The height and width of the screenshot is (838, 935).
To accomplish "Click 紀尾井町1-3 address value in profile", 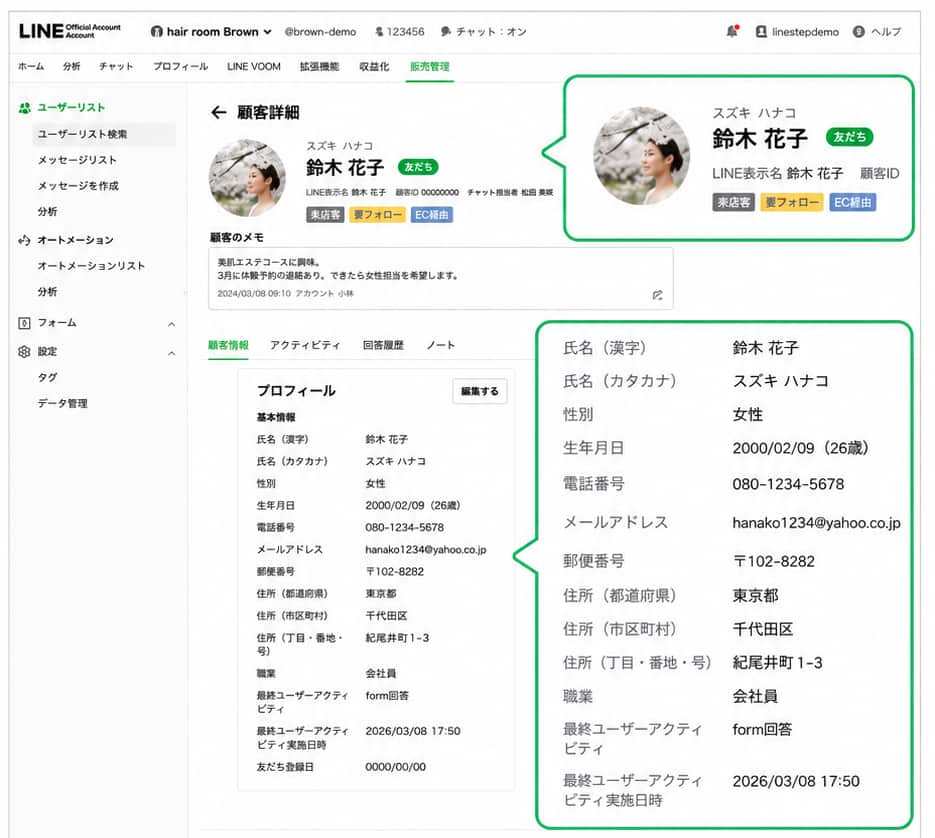I will pyautogui.click(x=397, y=638).
